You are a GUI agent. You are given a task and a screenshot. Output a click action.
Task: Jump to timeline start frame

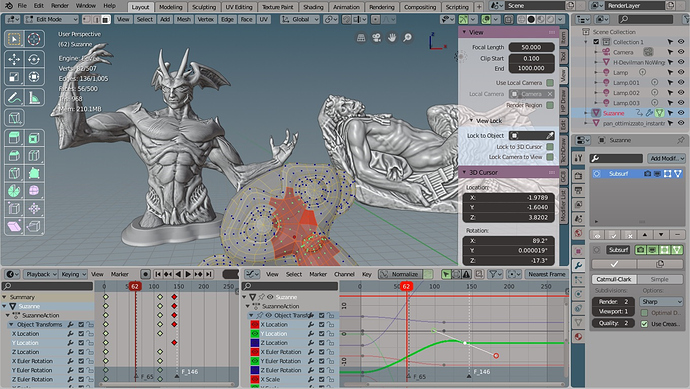[158, 274]
